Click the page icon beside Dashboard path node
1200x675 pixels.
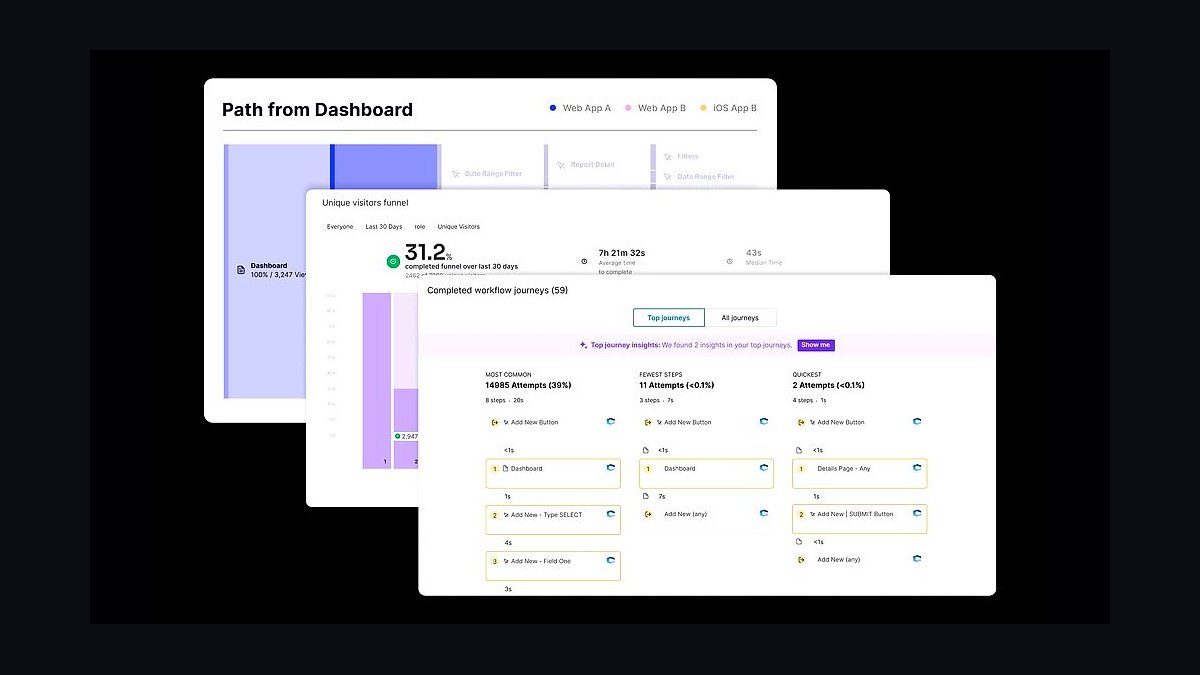pos(241,270)
